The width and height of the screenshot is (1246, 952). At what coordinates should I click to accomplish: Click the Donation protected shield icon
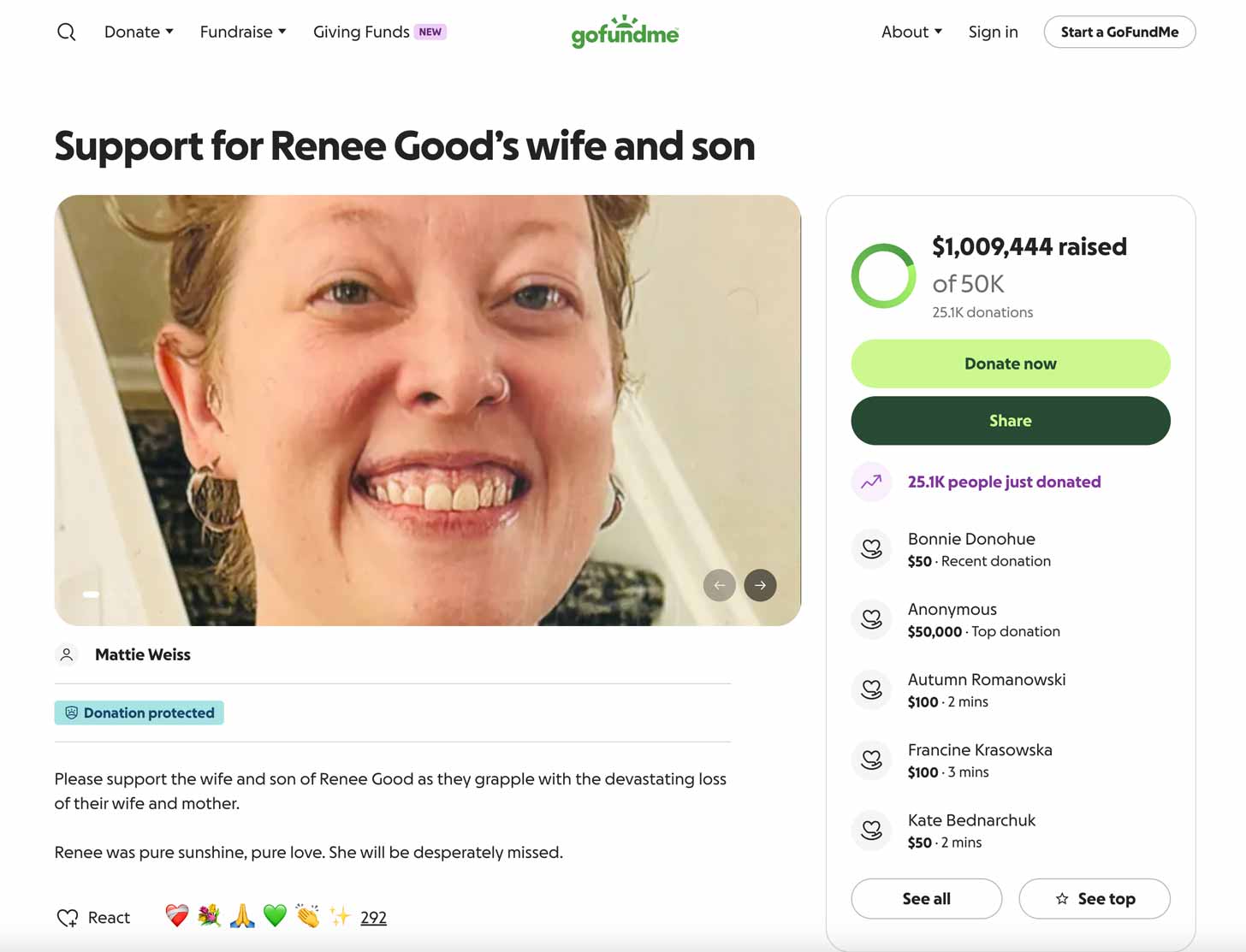point(71,713)
